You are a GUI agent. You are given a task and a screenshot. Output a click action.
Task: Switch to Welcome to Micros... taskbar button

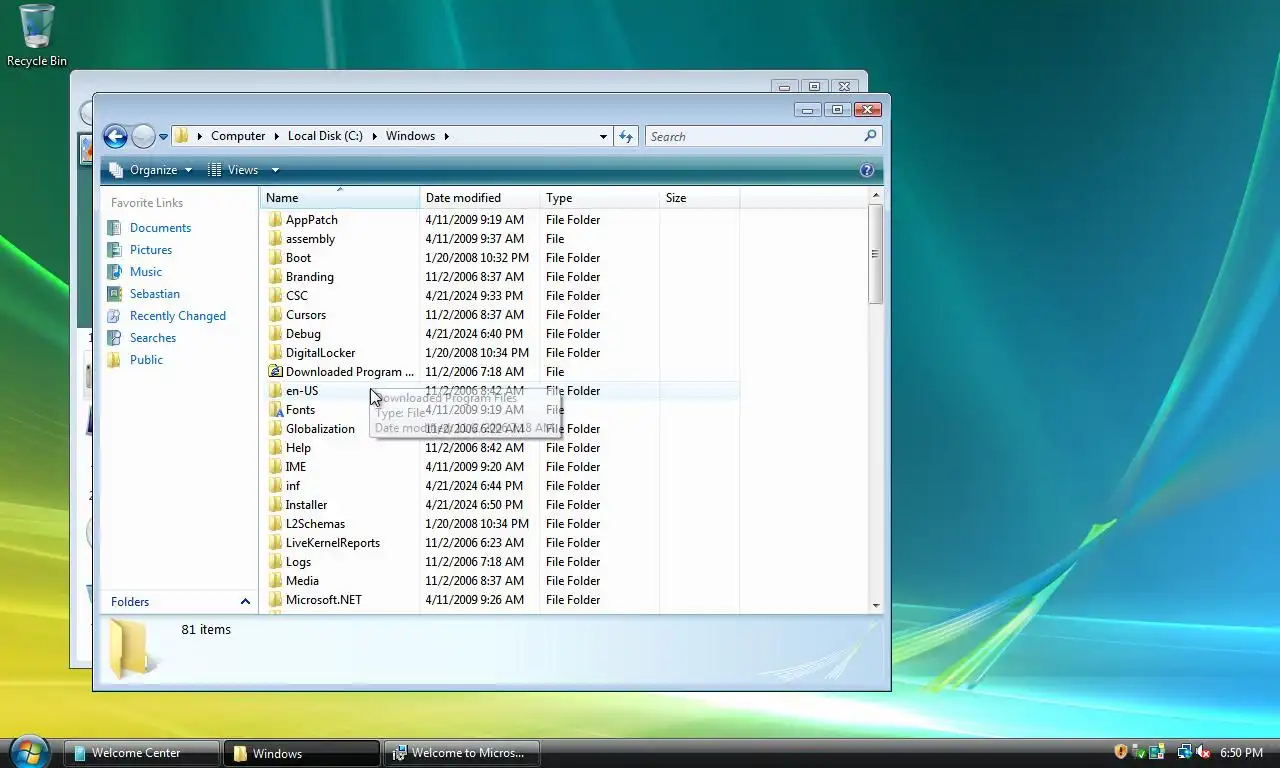463,753
